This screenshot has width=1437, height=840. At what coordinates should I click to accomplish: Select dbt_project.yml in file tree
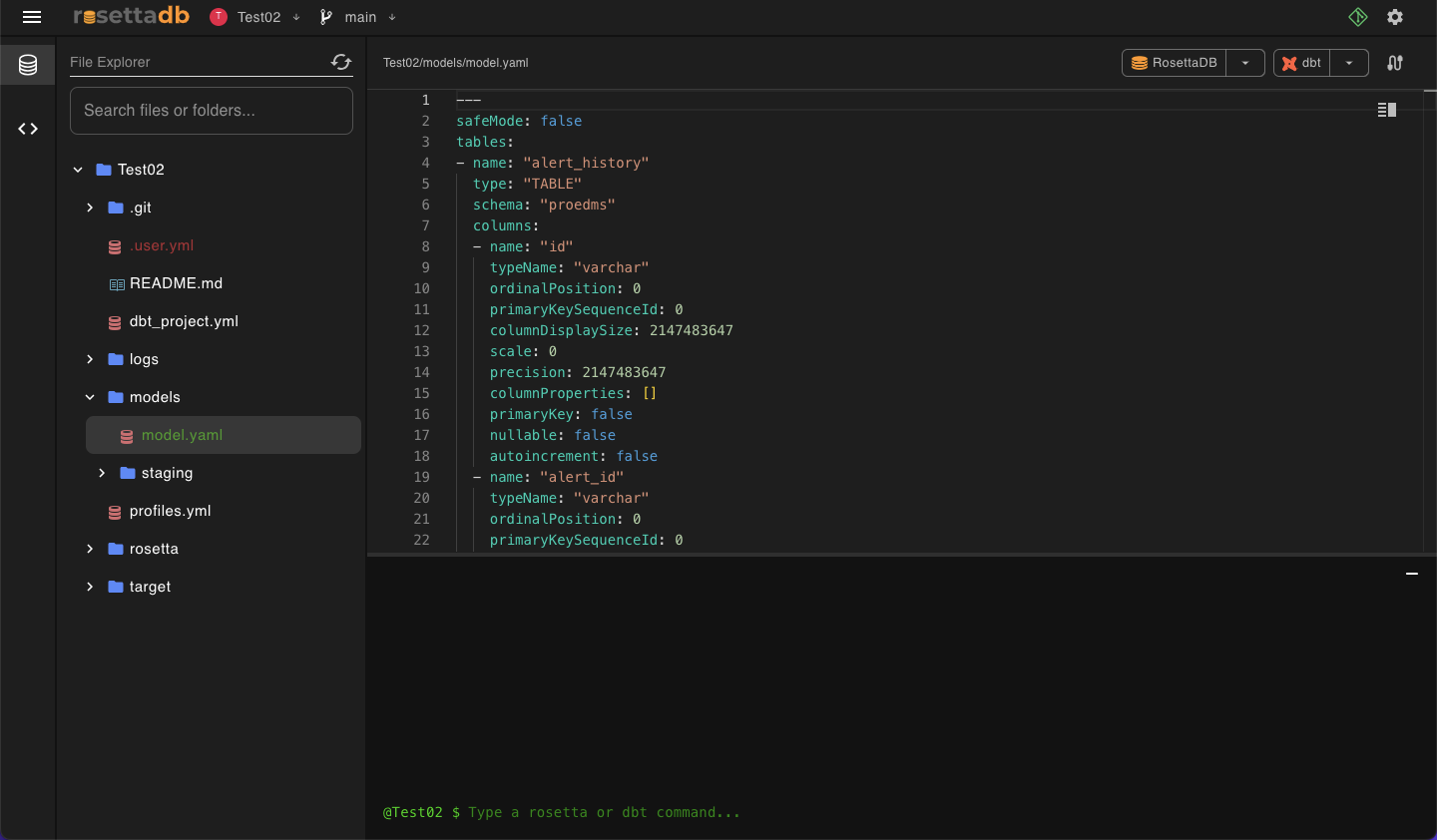[x=184, y=321]
